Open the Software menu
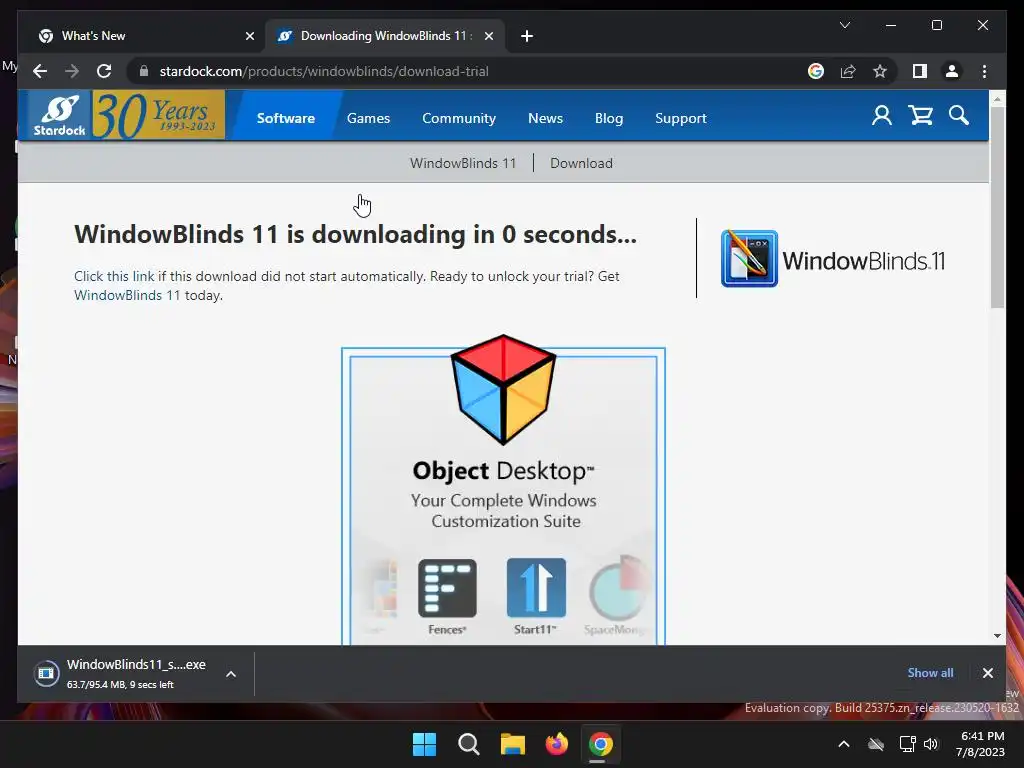The width and height of the screenshot is (1024, 768). coord(285,118)
